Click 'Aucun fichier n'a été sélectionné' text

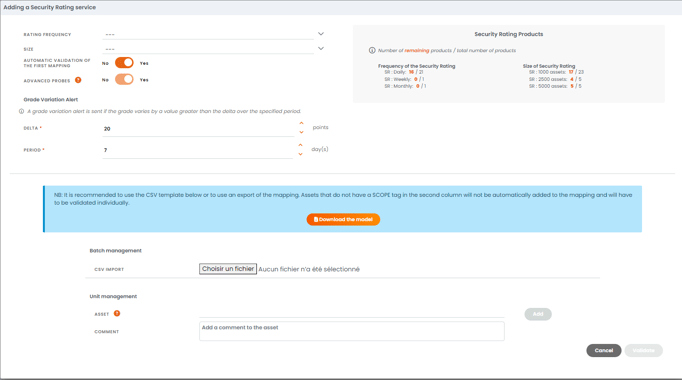(309, 270)
